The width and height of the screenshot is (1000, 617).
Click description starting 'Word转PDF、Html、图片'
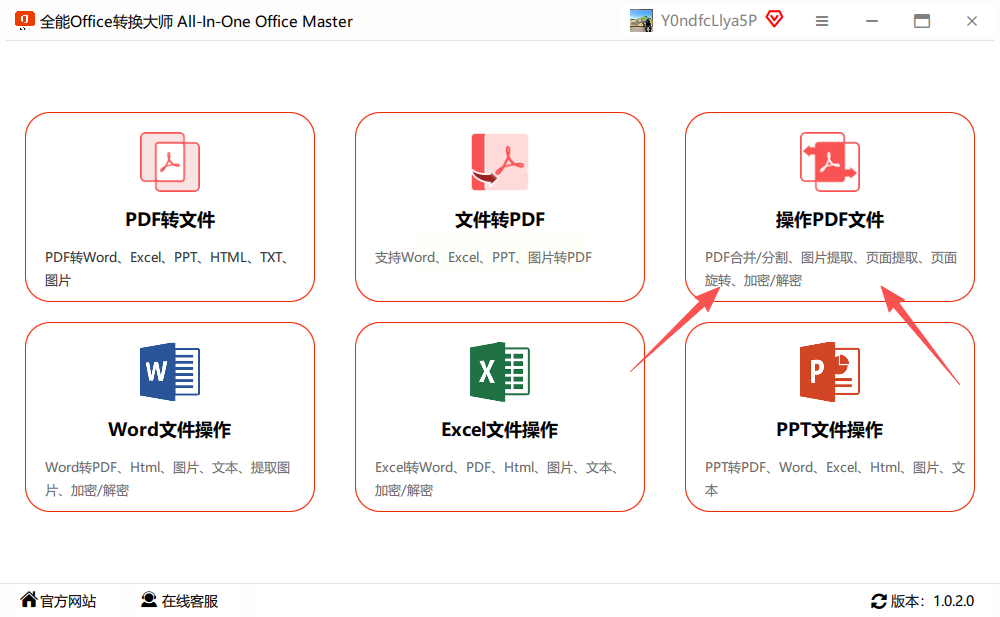coord(167,479)
